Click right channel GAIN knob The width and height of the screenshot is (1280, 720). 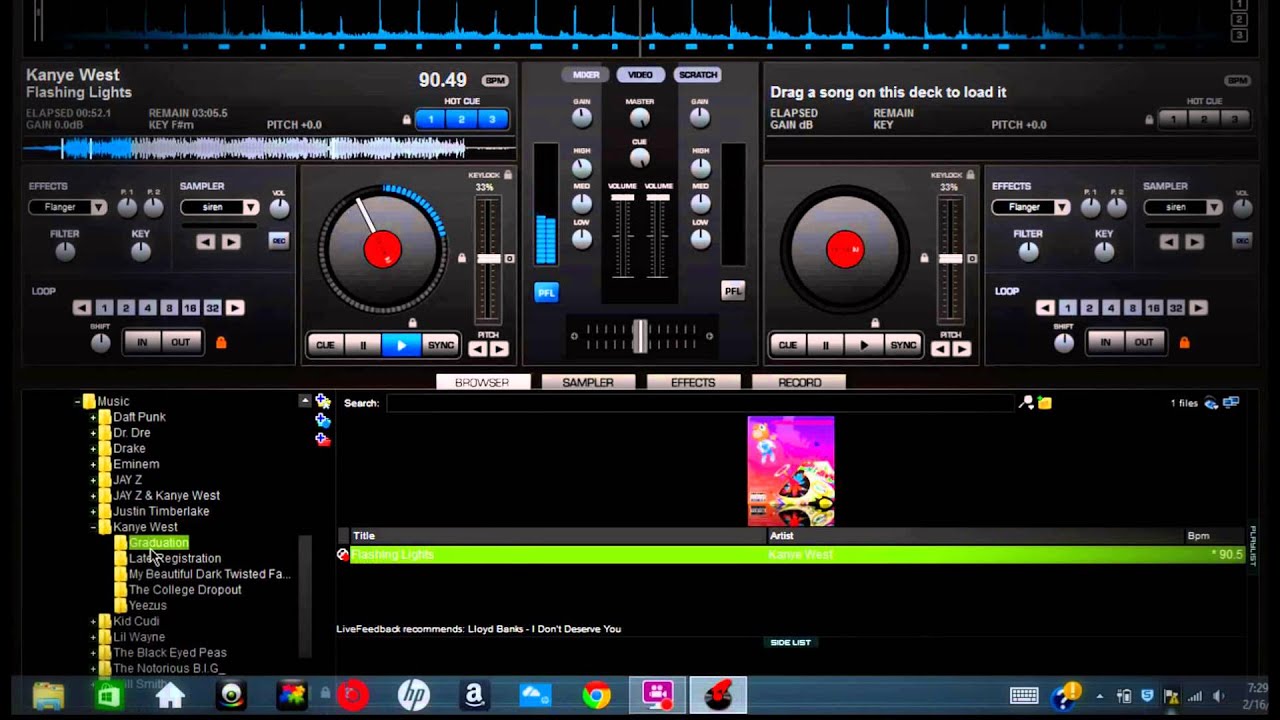(x=700, y=118)
